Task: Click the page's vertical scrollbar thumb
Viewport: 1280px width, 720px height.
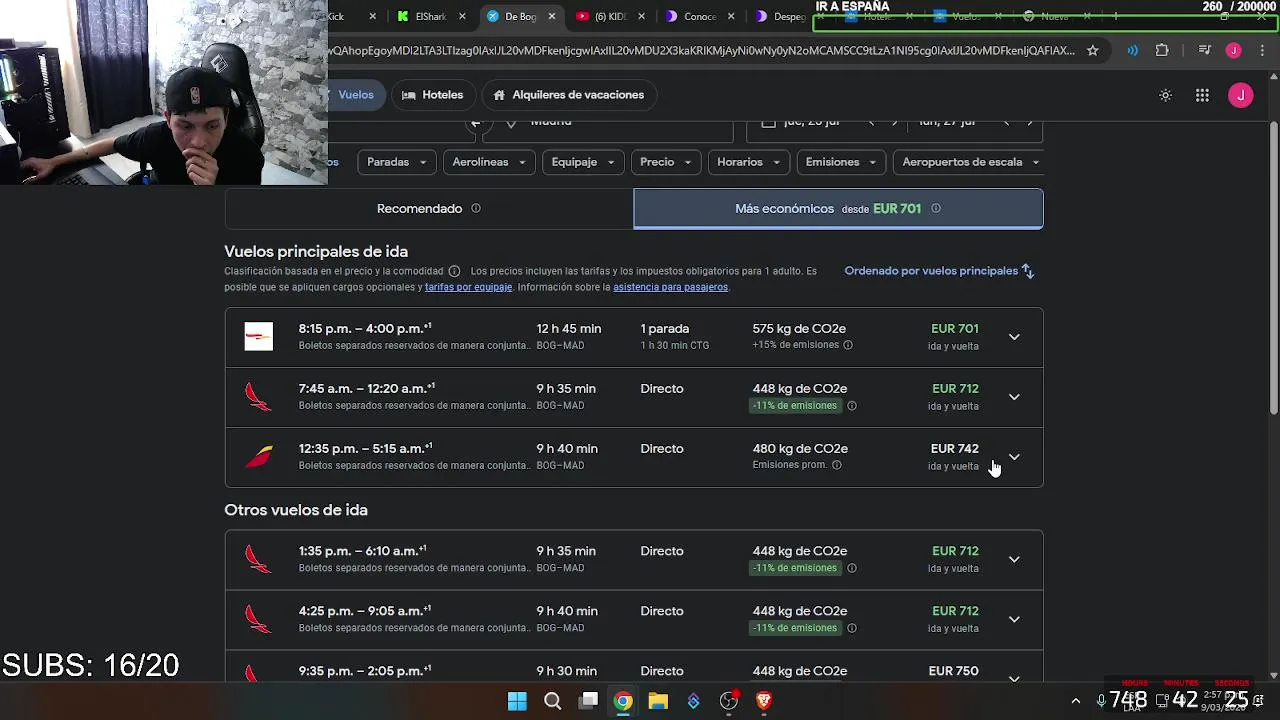Action: click(1273, 270)
